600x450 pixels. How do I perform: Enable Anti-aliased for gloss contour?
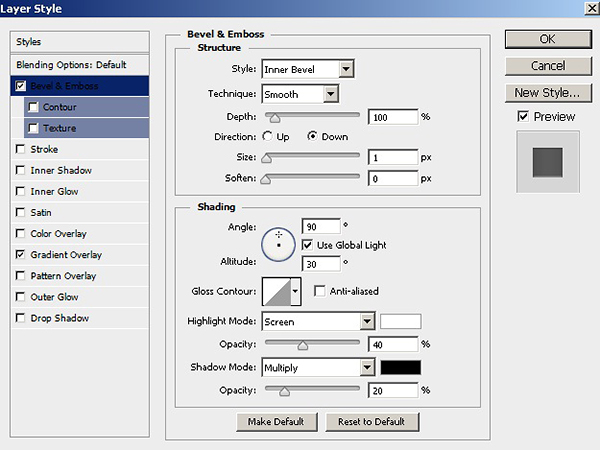click(x=320, y=291)
